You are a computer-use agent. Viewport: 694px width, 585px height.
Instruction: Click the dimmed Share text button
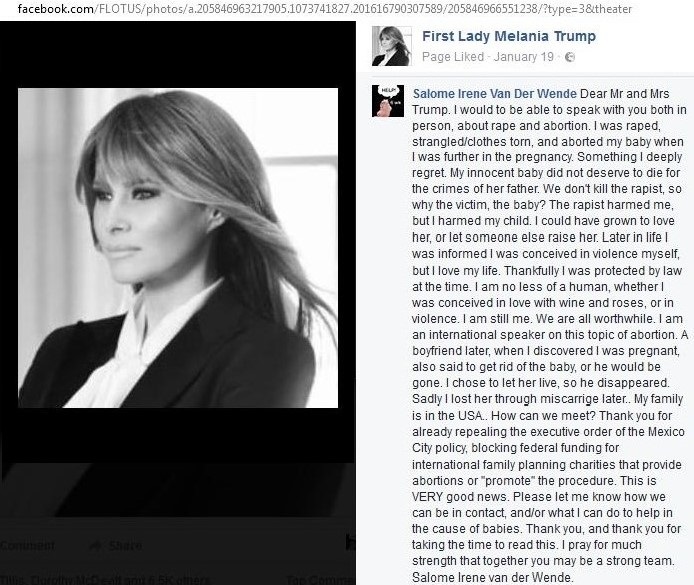[x=126, y=546]
